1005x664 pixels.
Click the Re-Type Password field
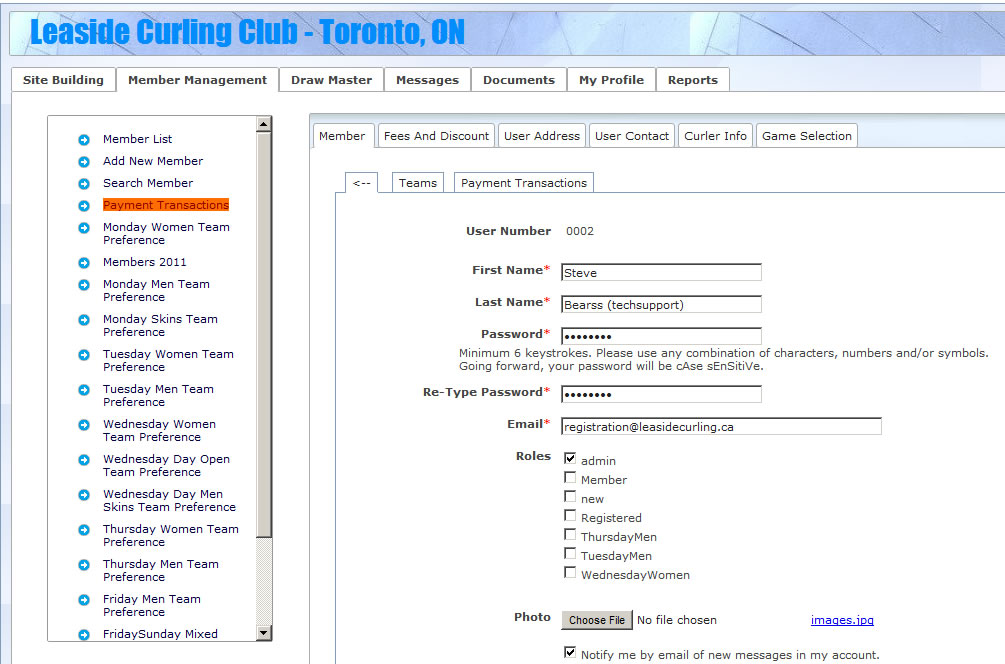[x=661, y=394]
